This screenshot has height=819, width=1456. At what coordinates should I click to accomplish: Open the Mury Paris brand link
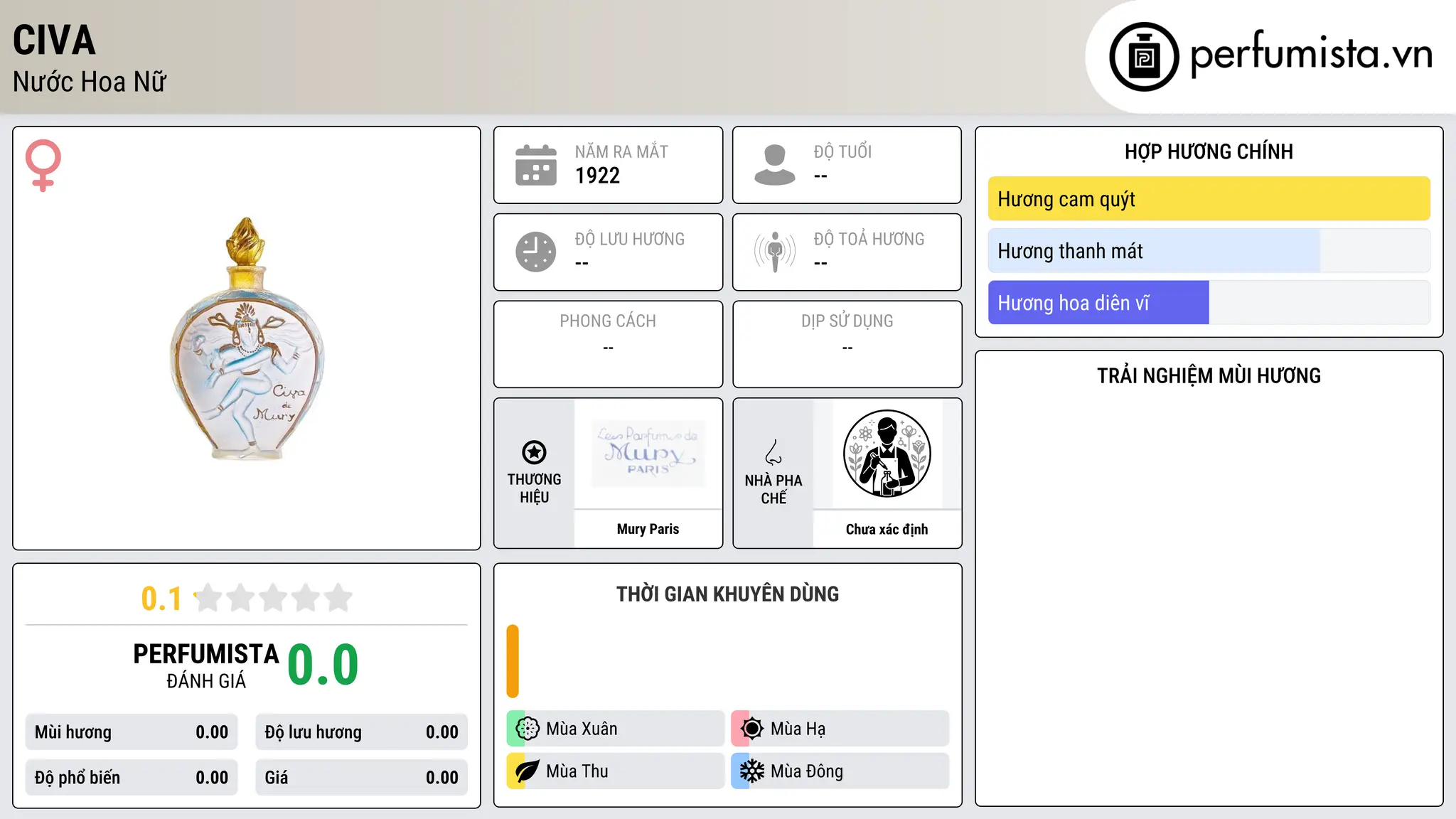point(648,529)
